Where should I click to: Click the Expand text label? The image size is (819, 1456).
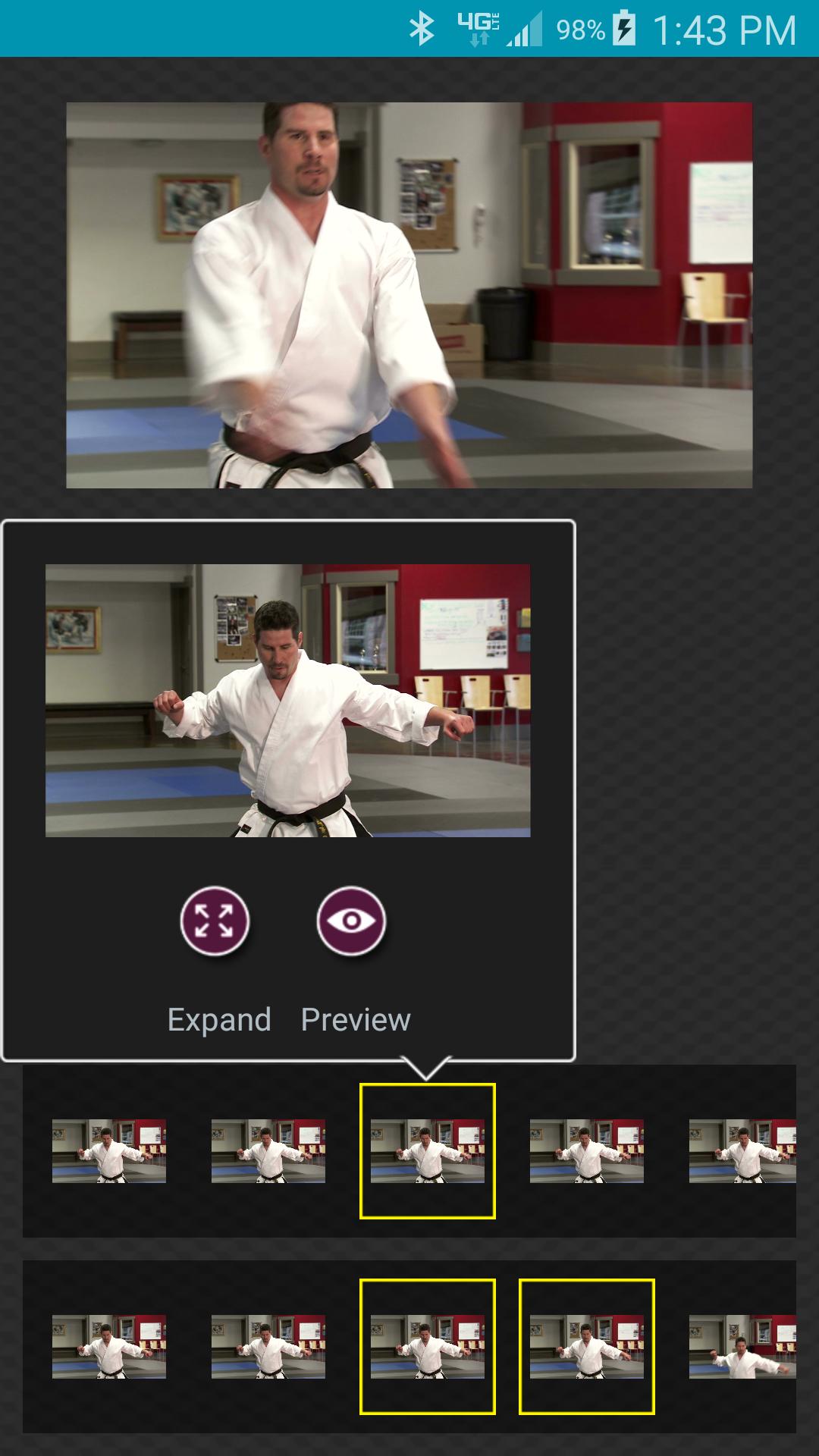click(219, 1019)
